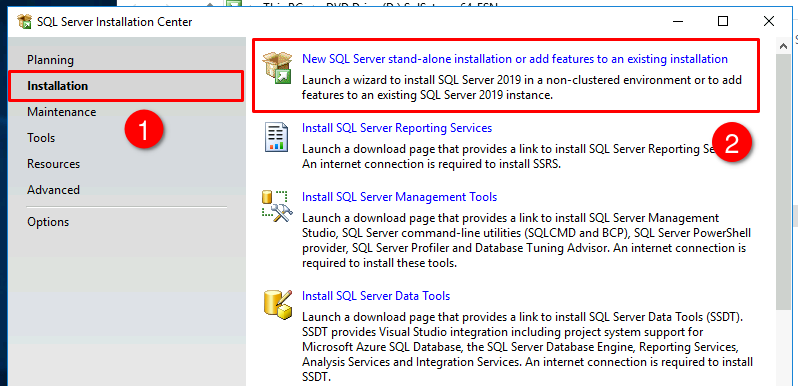Open the Resources category

tap(53, 164)
